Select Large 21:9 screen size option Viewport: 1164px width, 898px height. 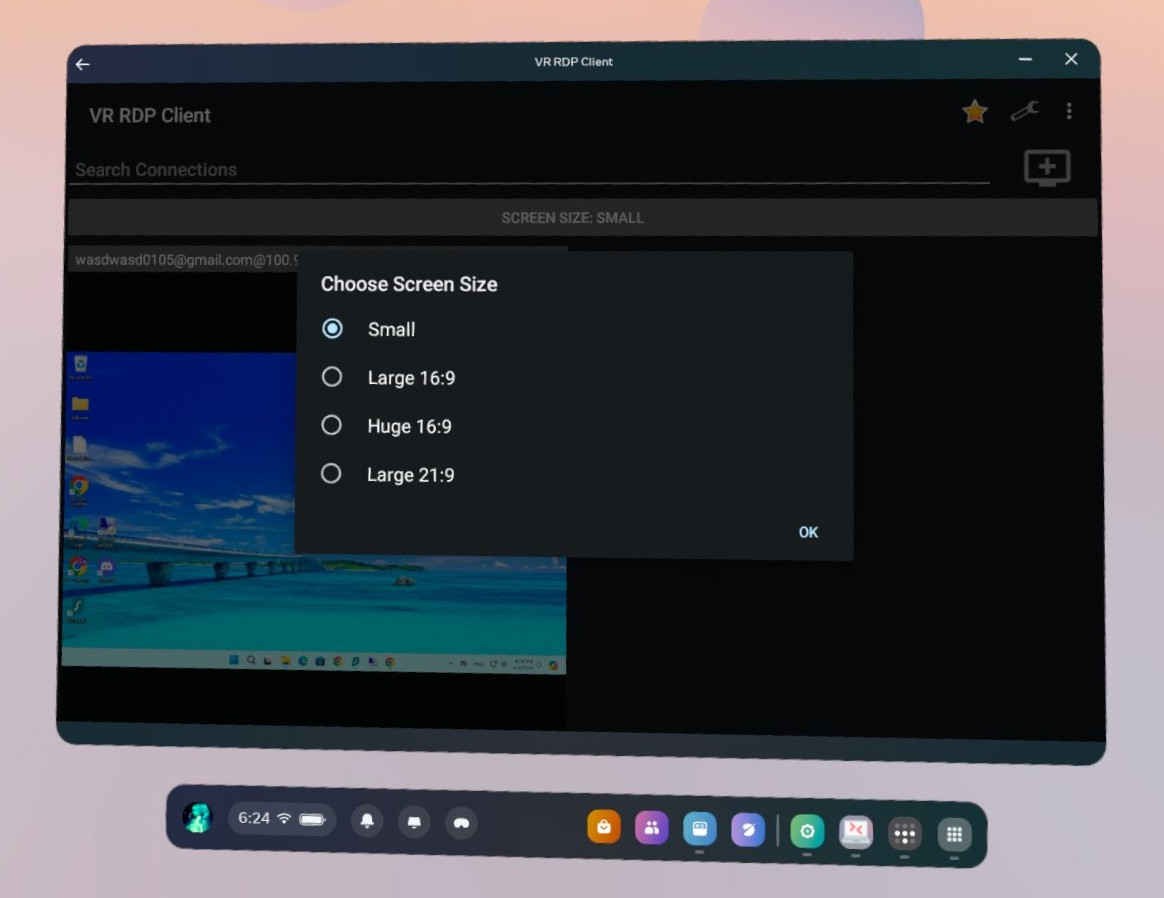pos(331,474)
